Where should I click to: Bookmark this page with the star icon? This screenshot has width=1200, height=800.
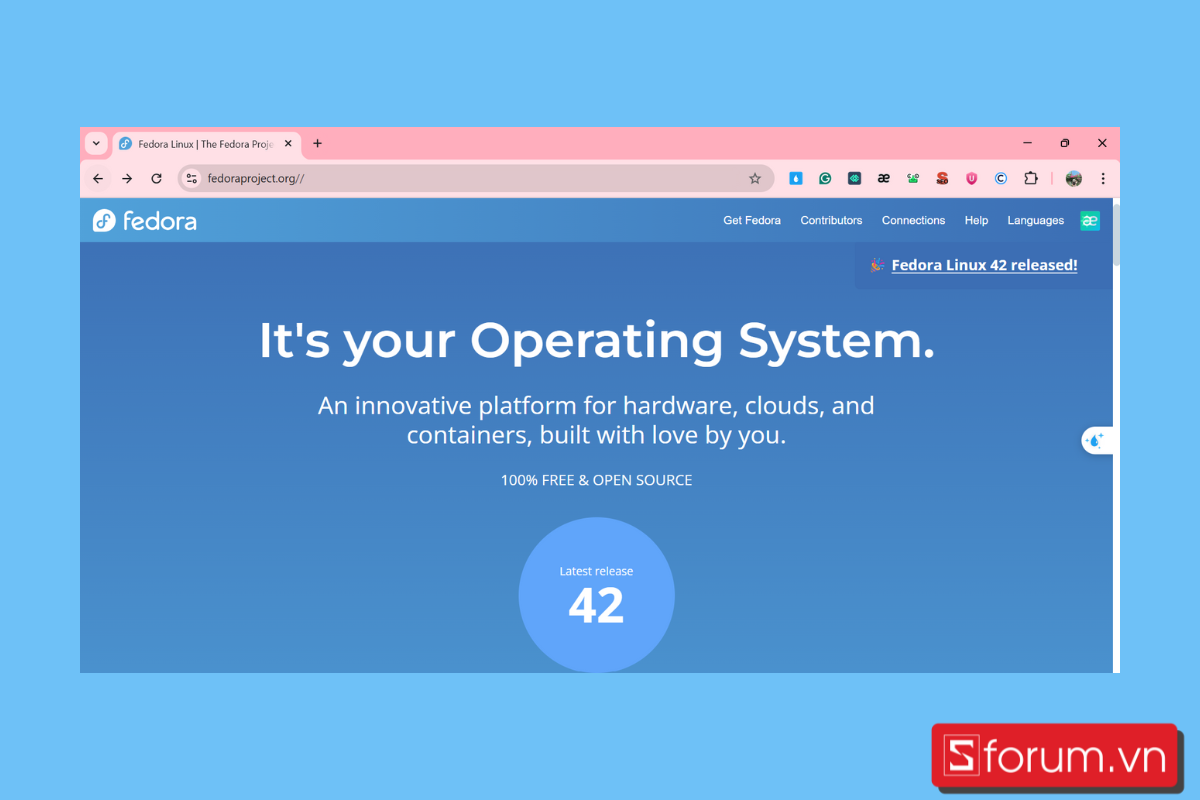[x=755, y=178]
